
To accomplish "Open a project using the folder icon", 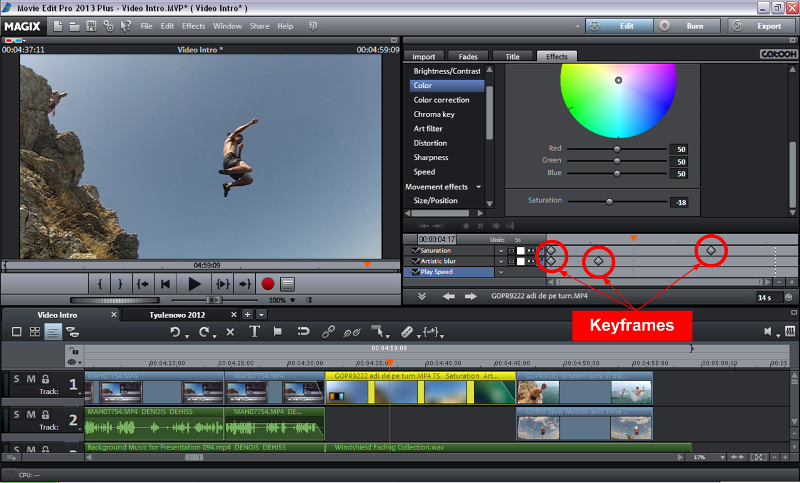I will (x=74, y=26).
